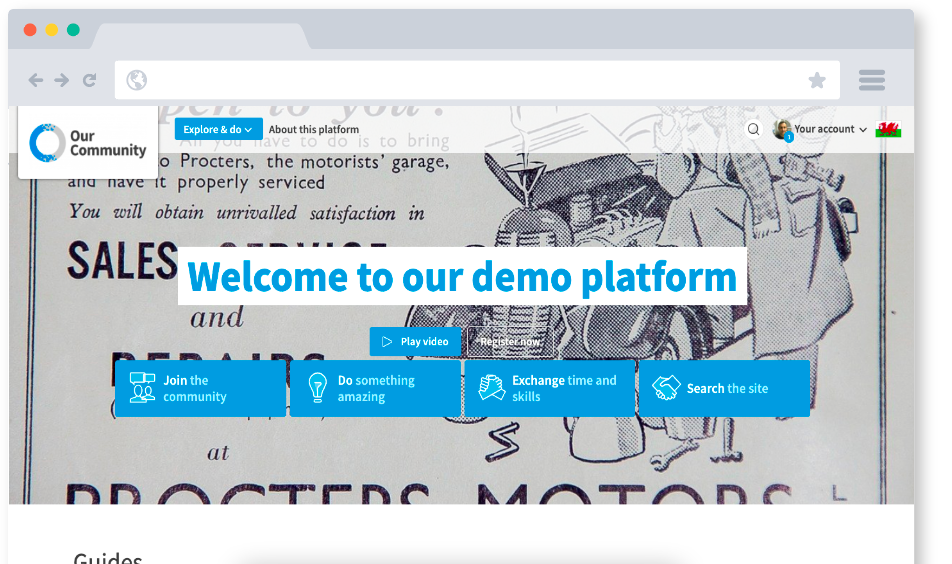
Task: Select the Join the community tile
Action: 201,388
